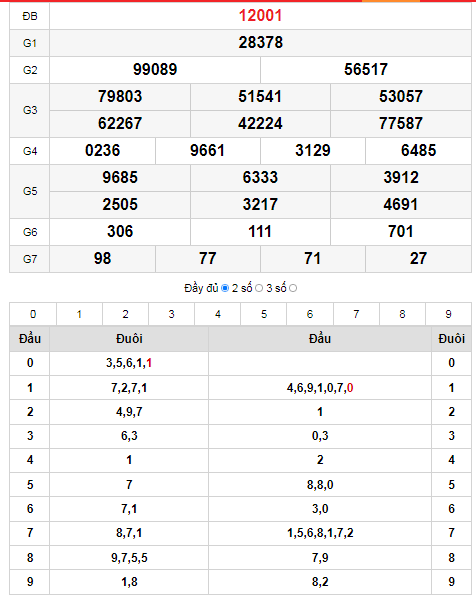Activate digit filter tab 8
Screen dimensions: 476x599
click(402, 314)
